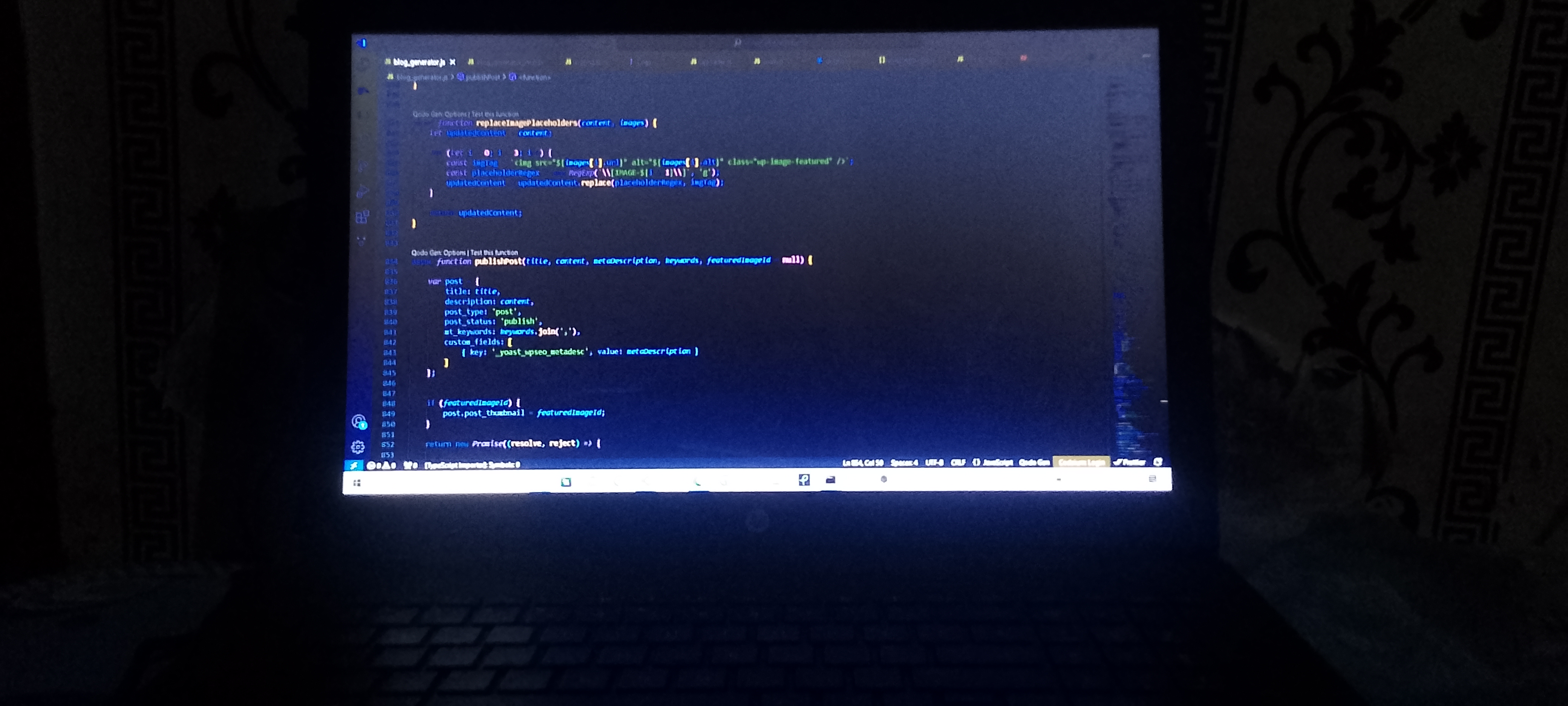Click Qodo Gen in status bar
The height and width of the screenshot is (706, 1568).
1034,462
